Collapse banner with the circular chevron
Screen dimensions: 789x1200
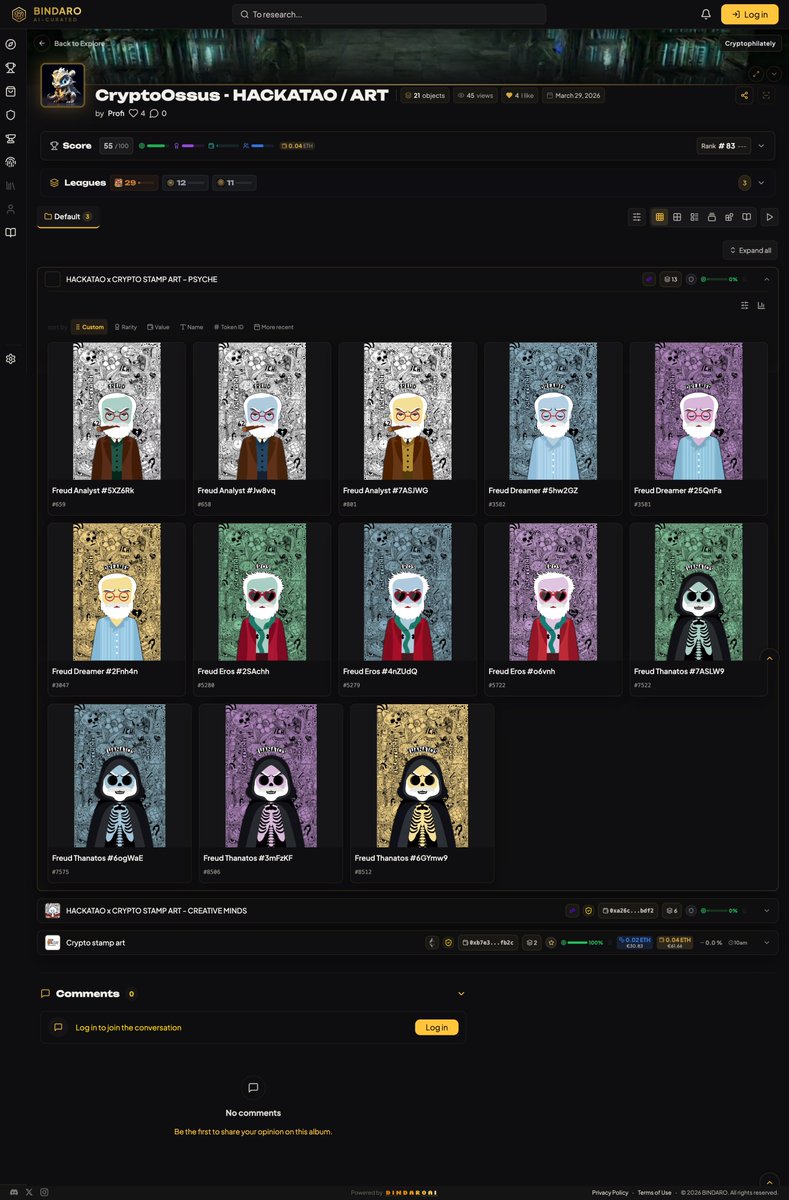[773, 74]
